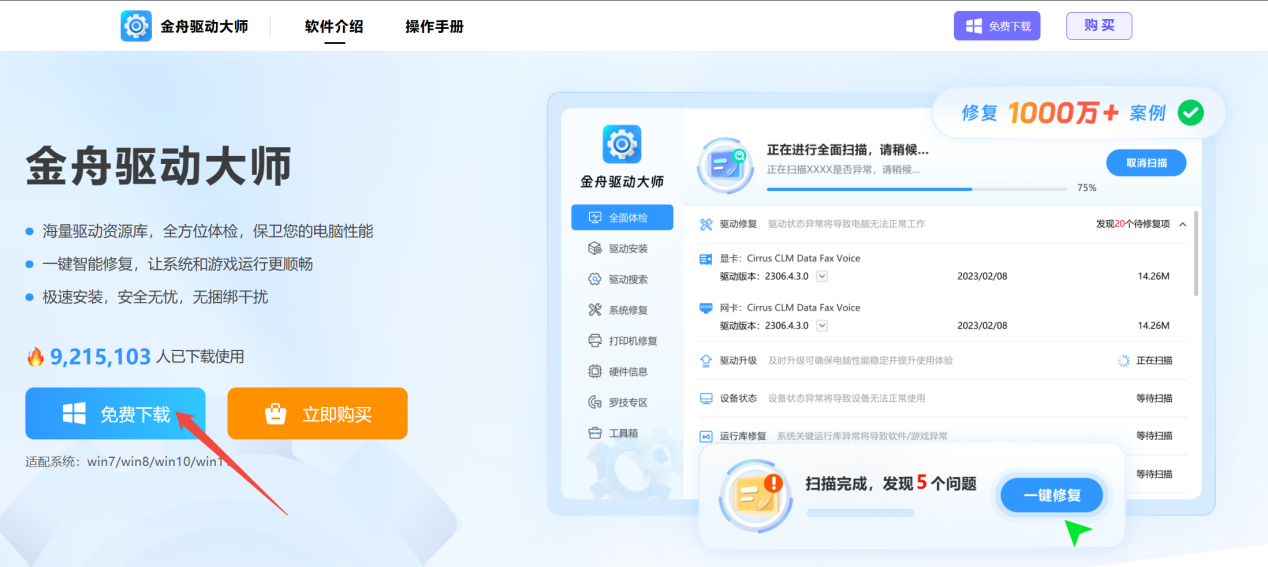Click the 金舟驱动大师 header brand text
Viewport: 1268px width, 567px height.
(x=204, y=26)
